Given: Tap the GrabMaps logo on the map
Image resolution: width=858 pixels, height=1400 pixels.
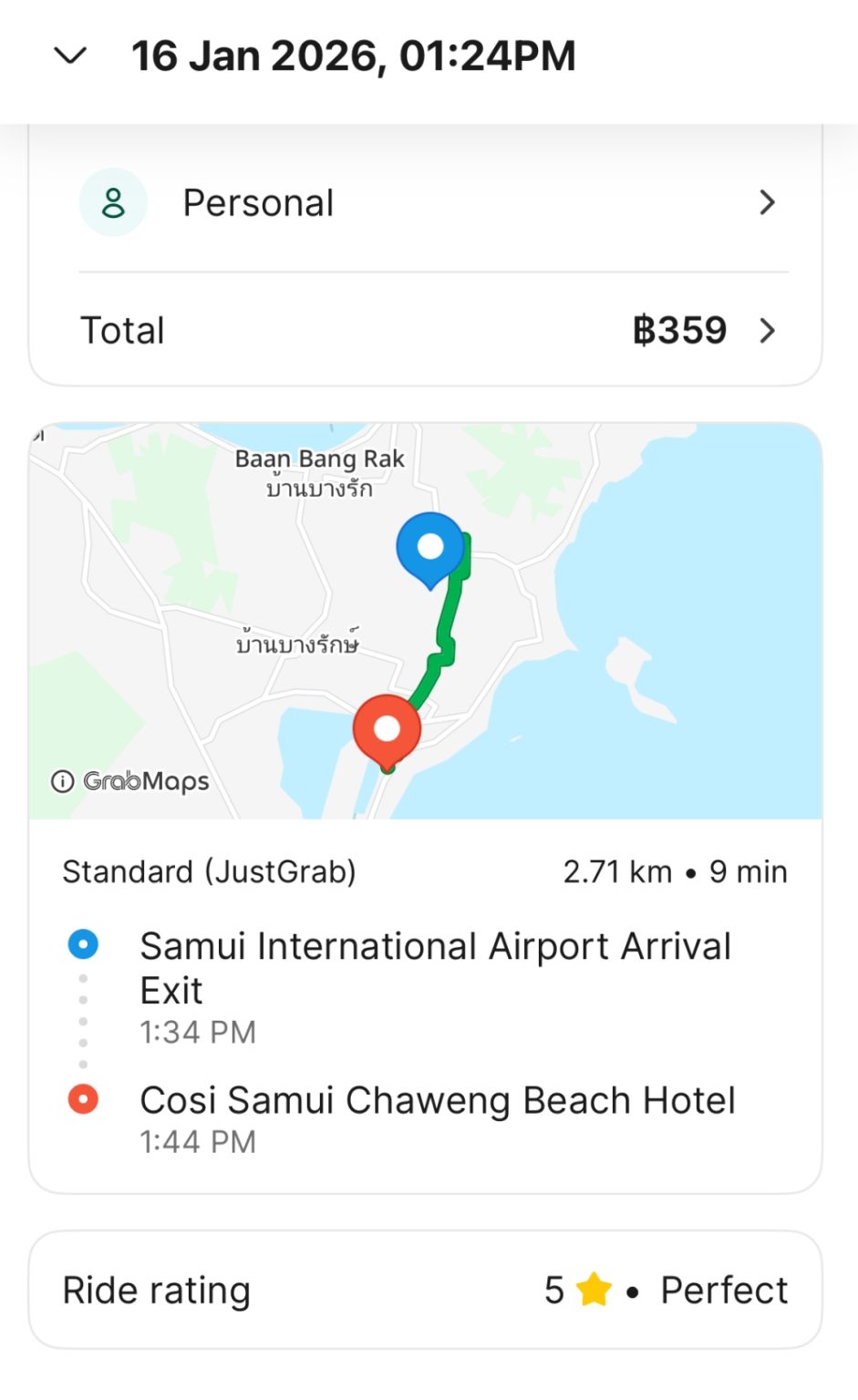Looking at the screenshot, I should point(146,781).
